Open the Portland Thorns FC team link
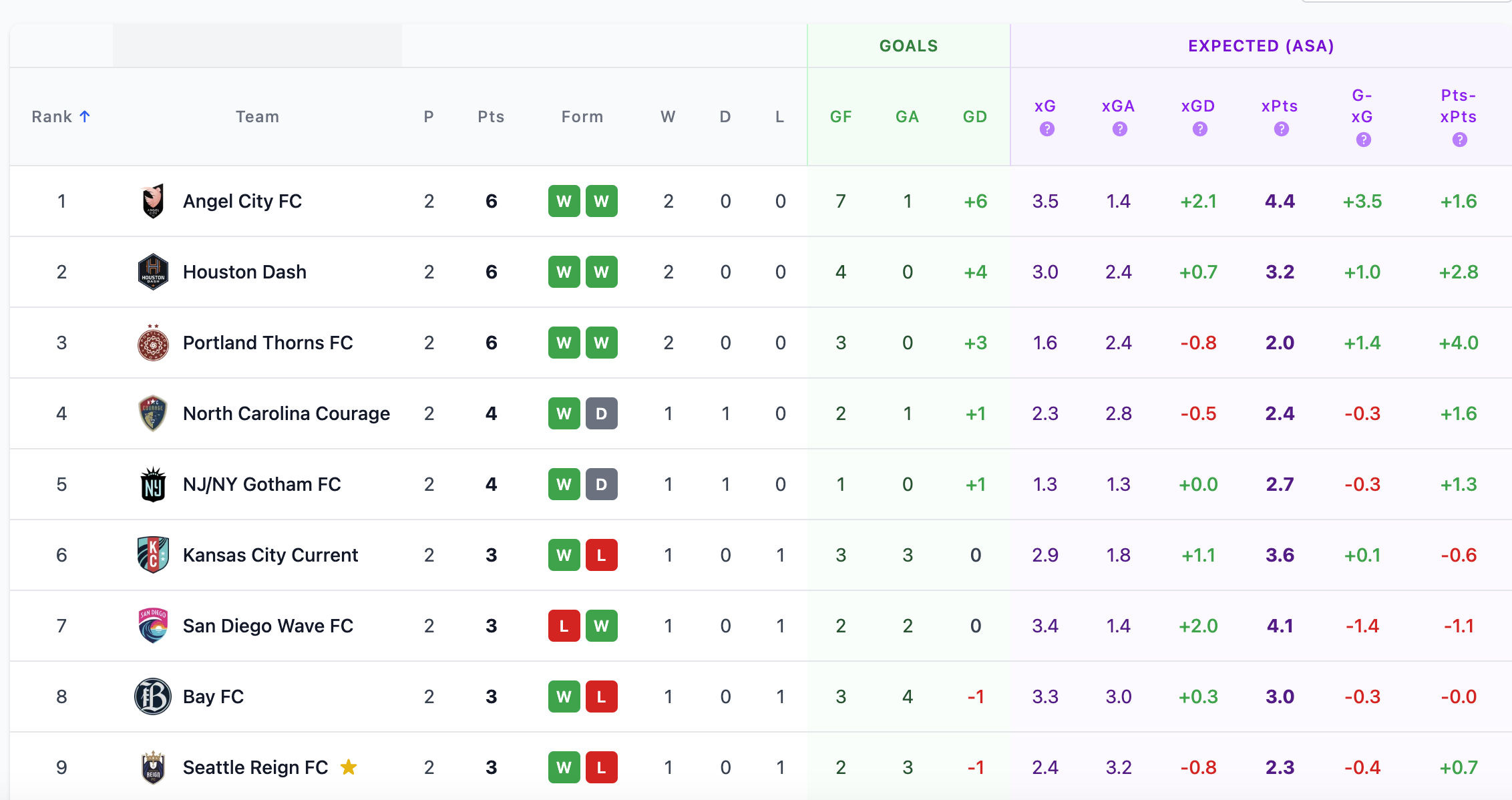The width and height of the screenshot is (1512, 800). (267, 343)
